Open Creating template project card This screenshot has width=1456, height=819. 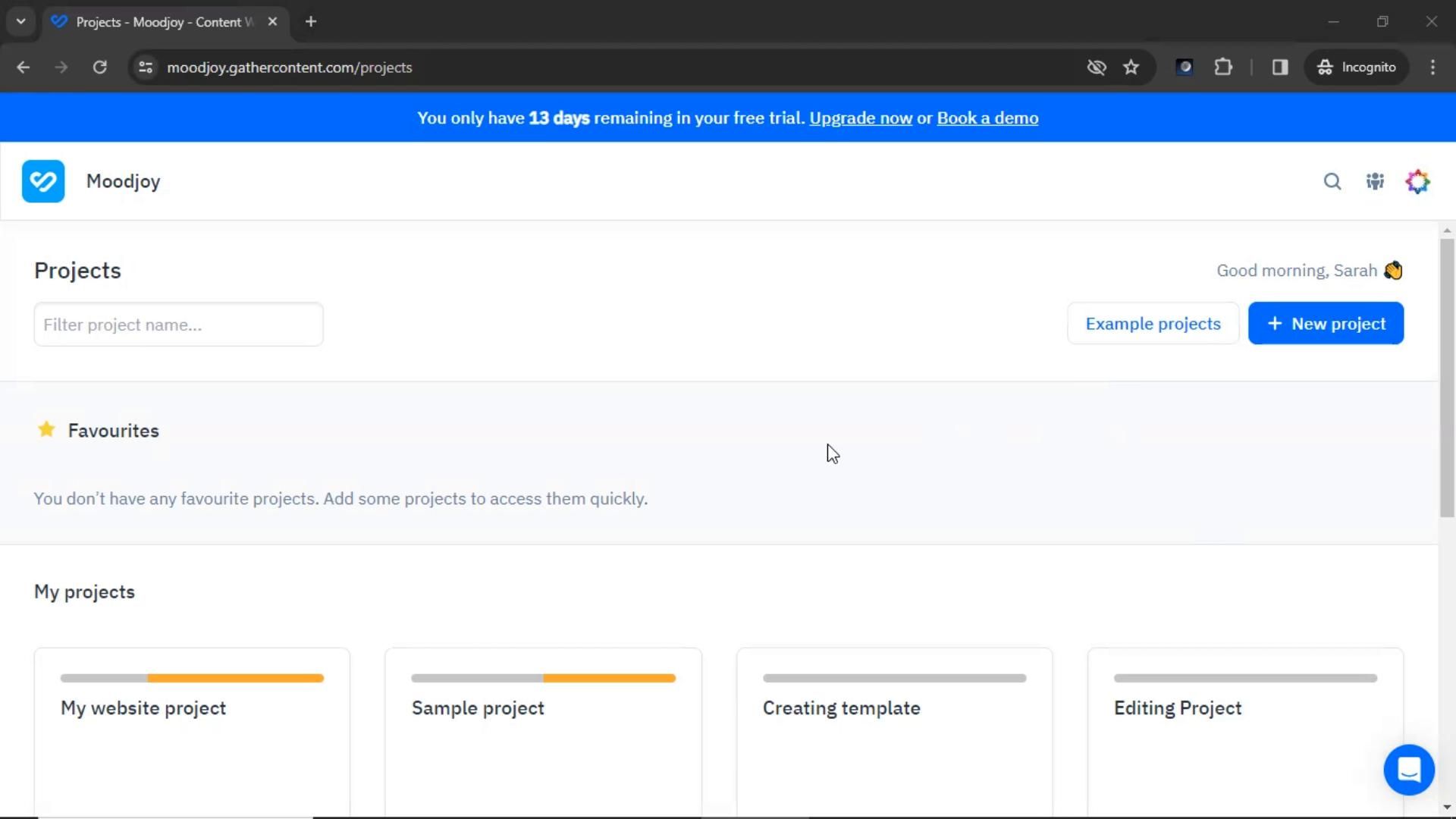894,732
